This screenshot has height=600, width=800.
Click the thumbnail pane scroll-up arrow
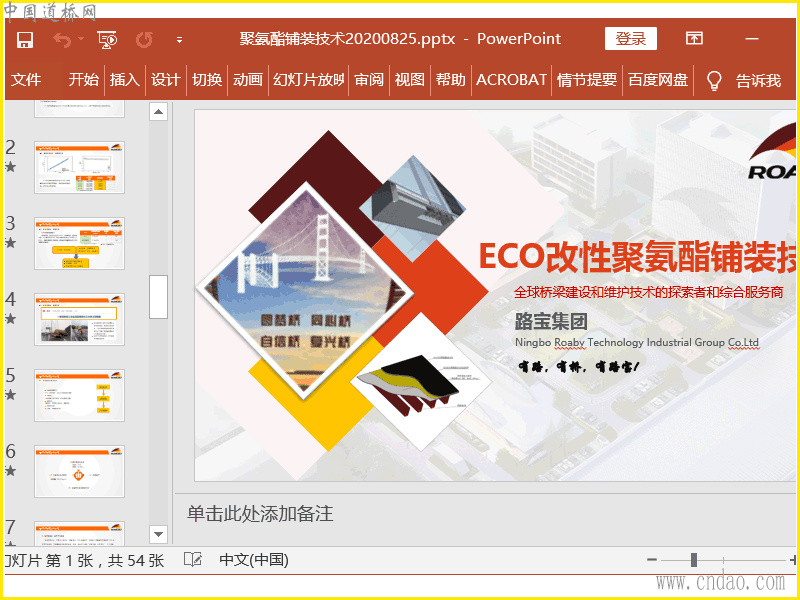tap(159, 112)
